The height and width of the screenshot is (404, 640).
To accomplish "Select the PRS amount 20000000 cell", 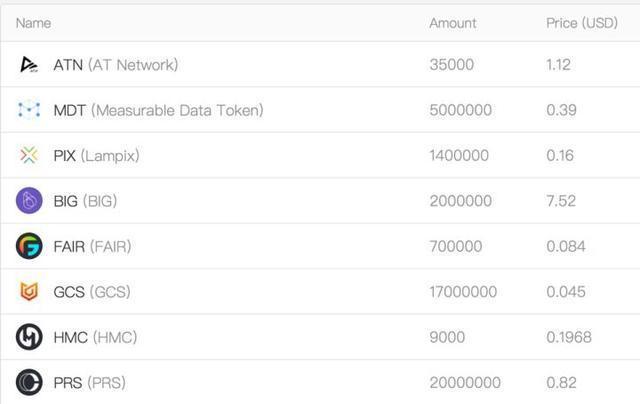I will (x=465, y=382).
